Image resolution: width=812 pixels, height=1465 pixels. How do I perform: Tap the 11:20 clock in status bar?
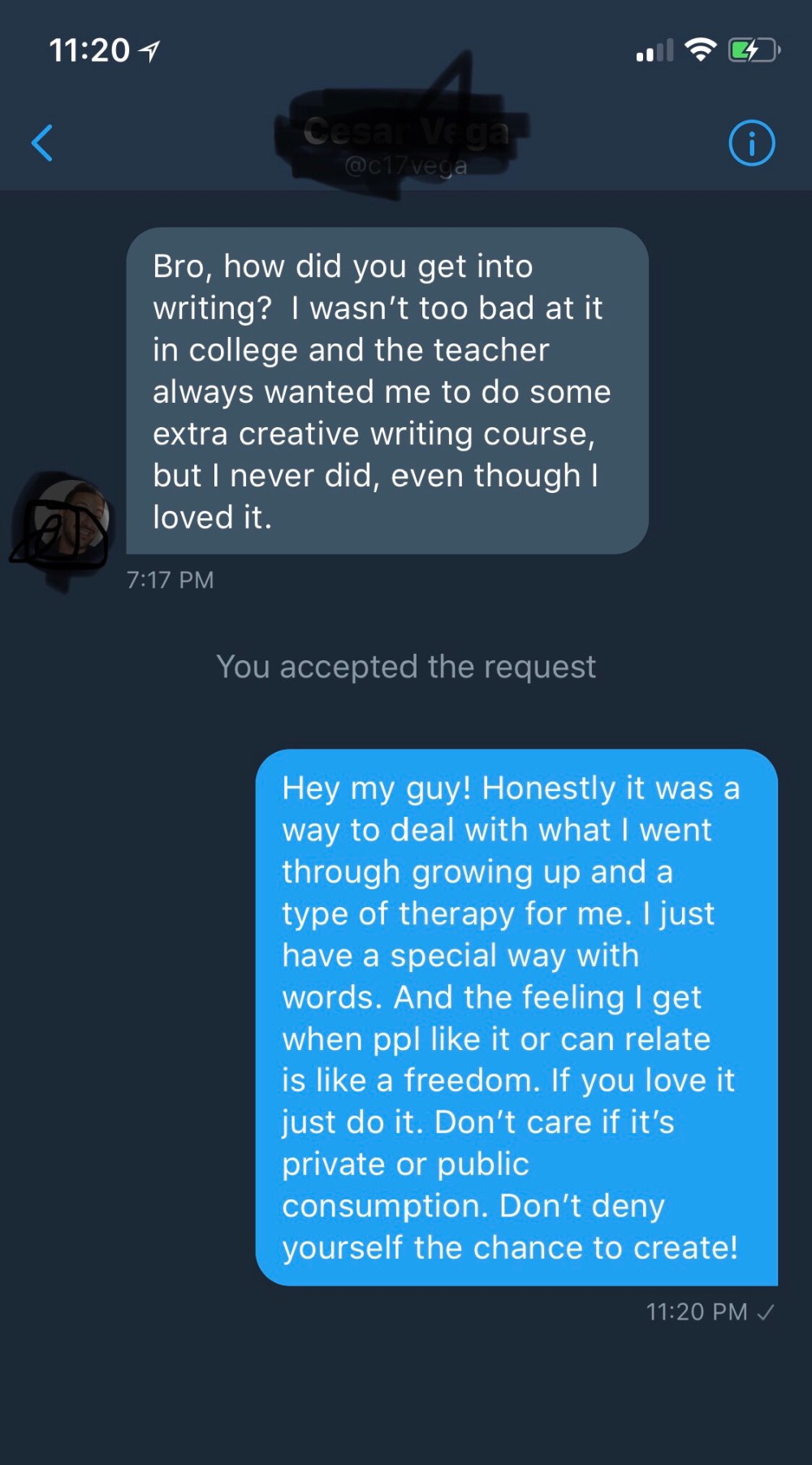tap(89, 50)
